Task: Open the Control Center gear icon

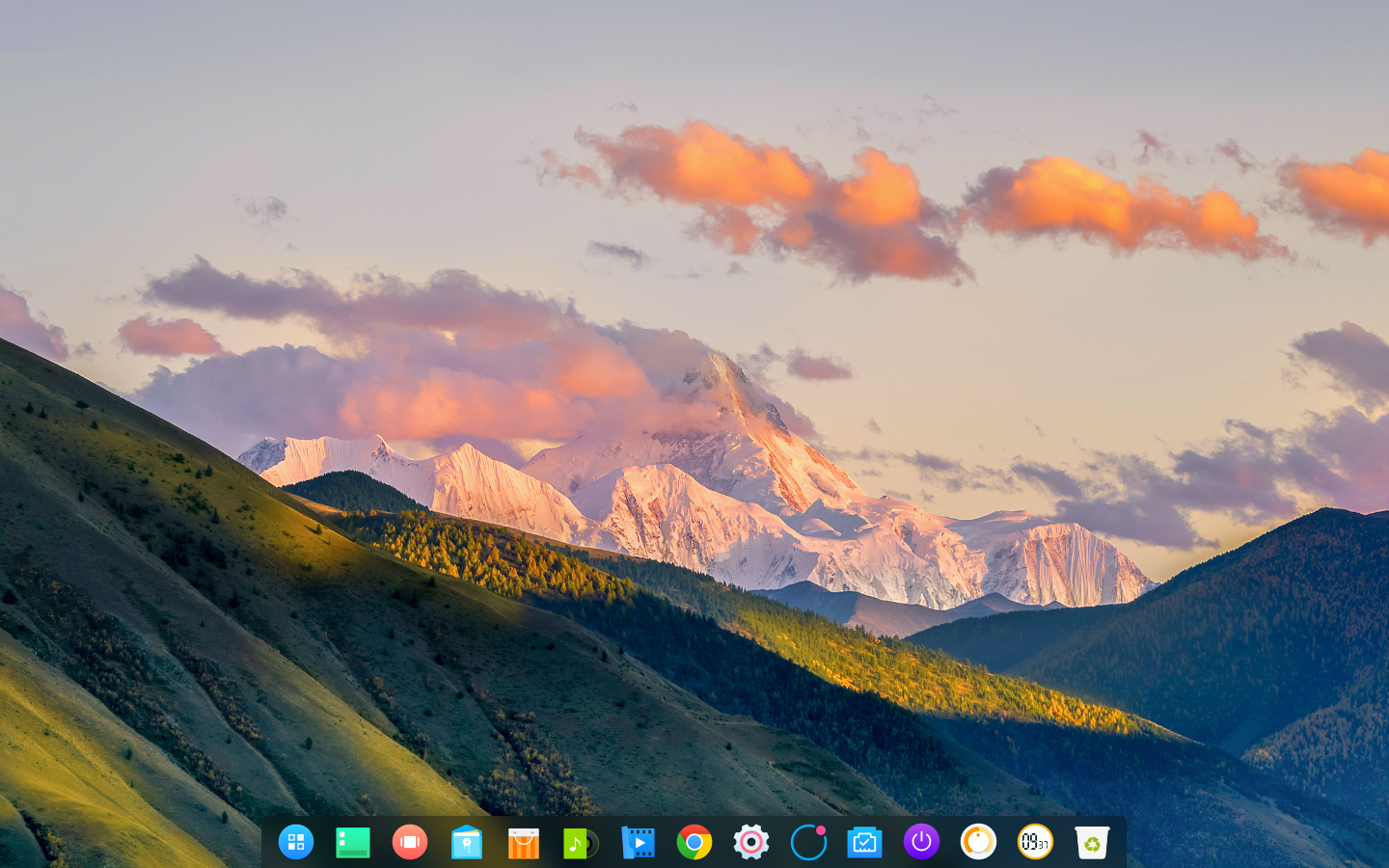Action: (751, 842)
